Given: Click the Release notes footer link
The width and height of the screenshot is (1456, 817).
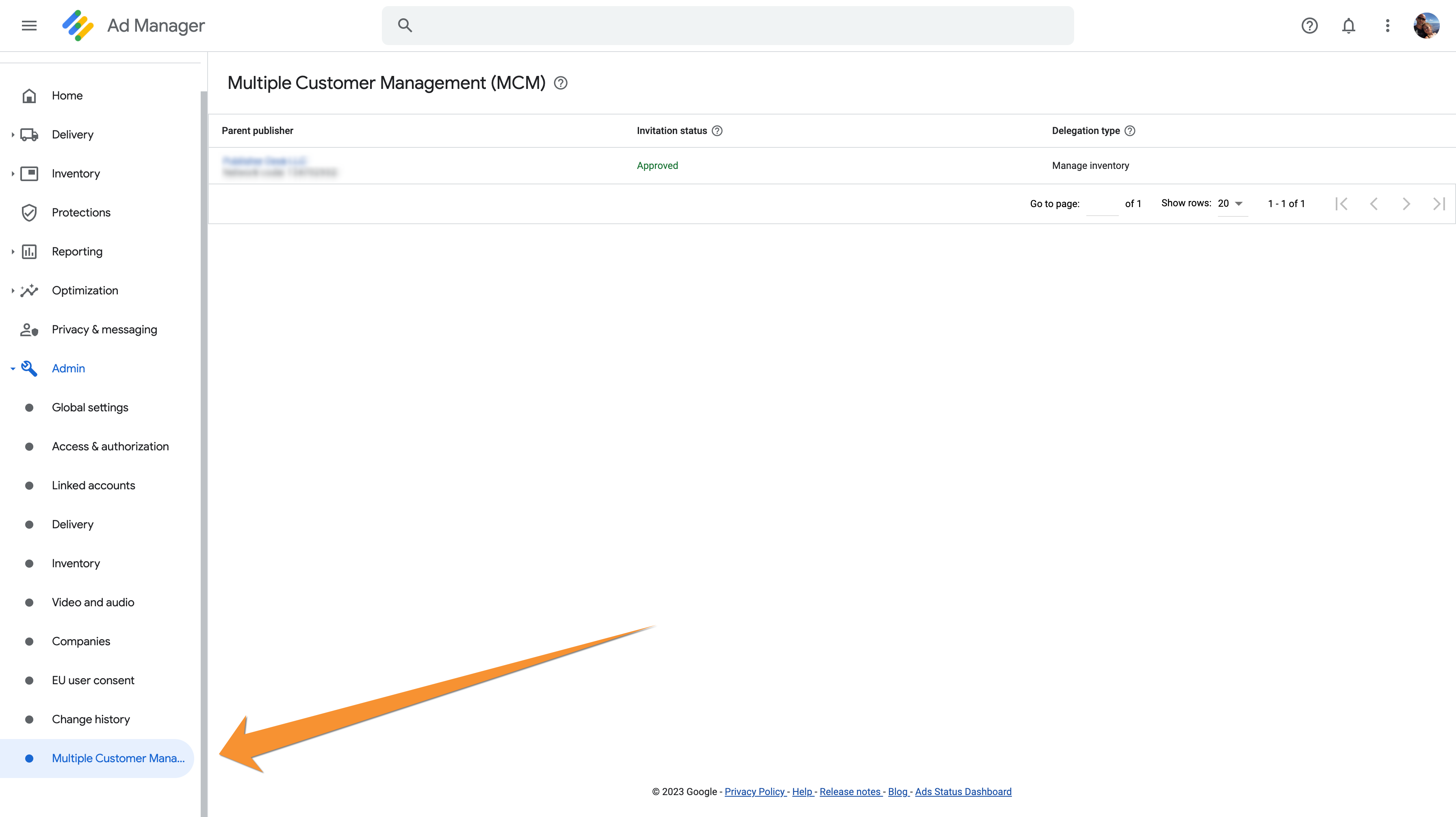Looking at the screenshot, I should coord(850,791).
